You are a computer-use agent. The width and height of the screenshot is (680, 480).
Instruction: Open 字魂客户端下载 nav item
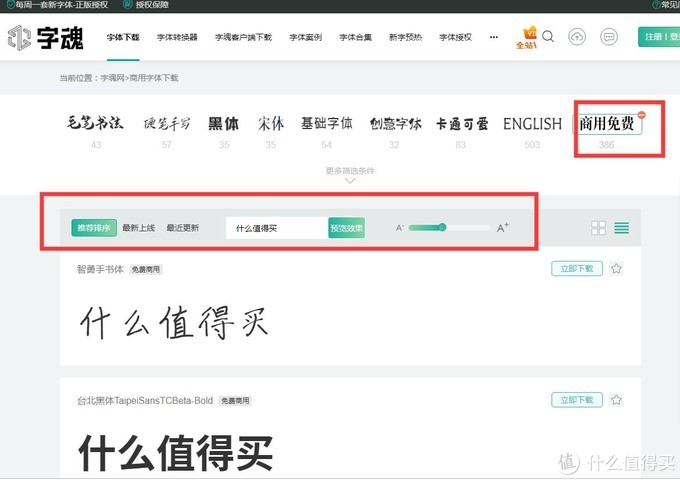click(243, 37)
